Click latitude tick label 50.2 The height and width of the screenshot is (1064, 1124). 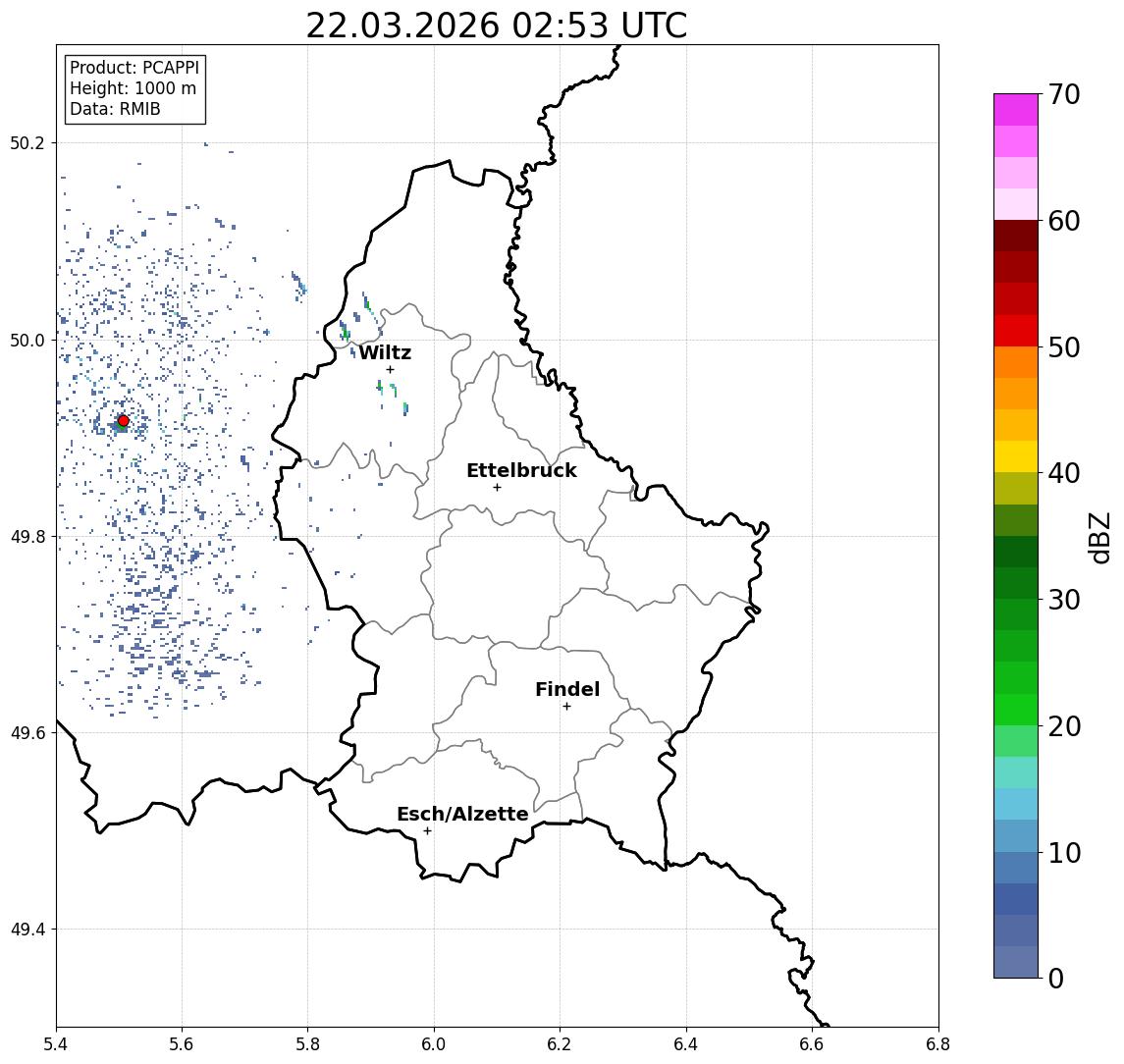click(27, 143)
